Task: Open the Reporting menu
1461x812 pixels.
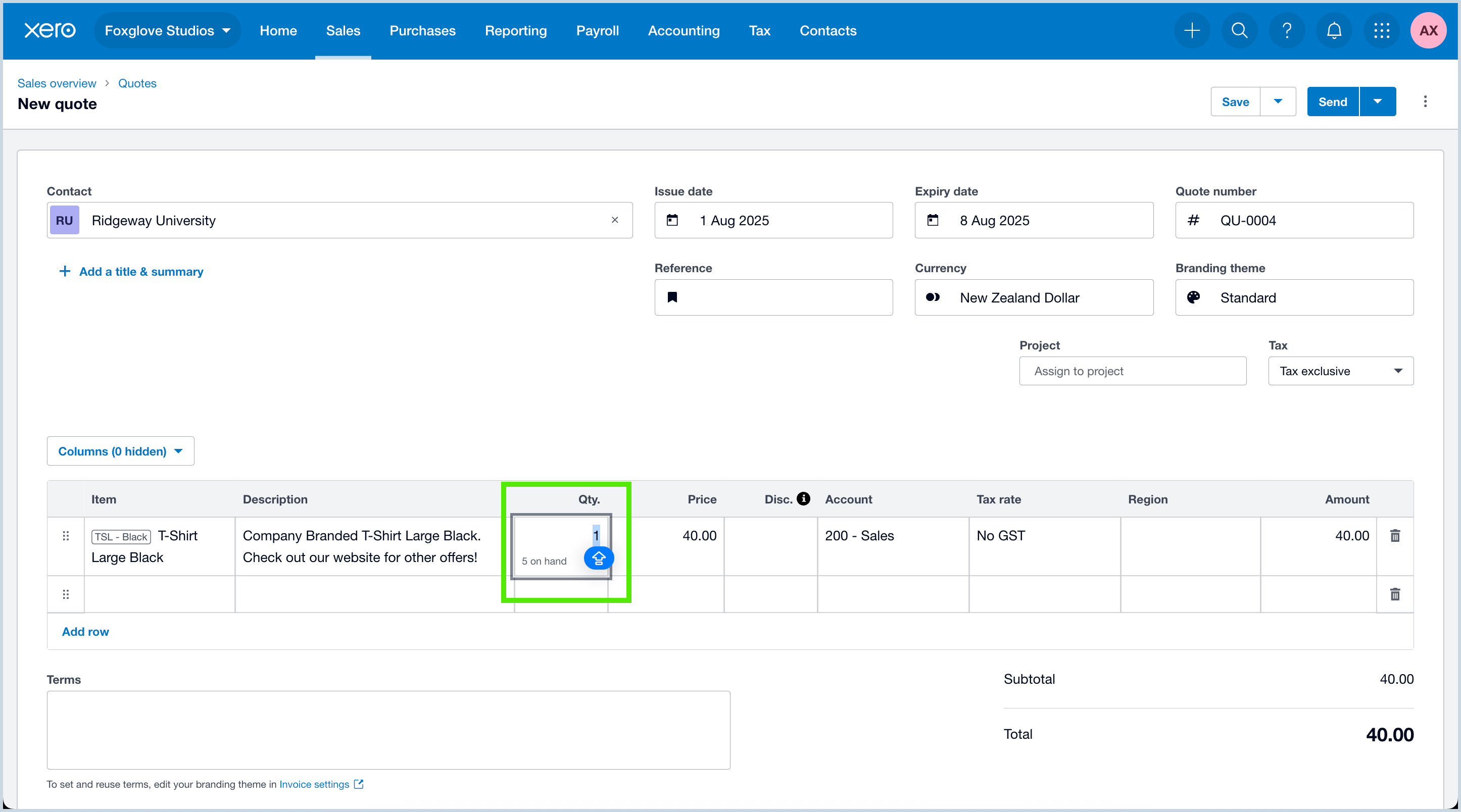Action: click(x=516, y=31)
